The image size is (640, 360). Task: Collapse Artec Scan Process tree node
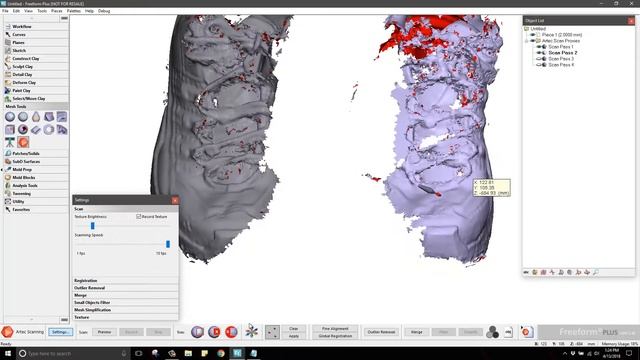click(x=527, y=41)
